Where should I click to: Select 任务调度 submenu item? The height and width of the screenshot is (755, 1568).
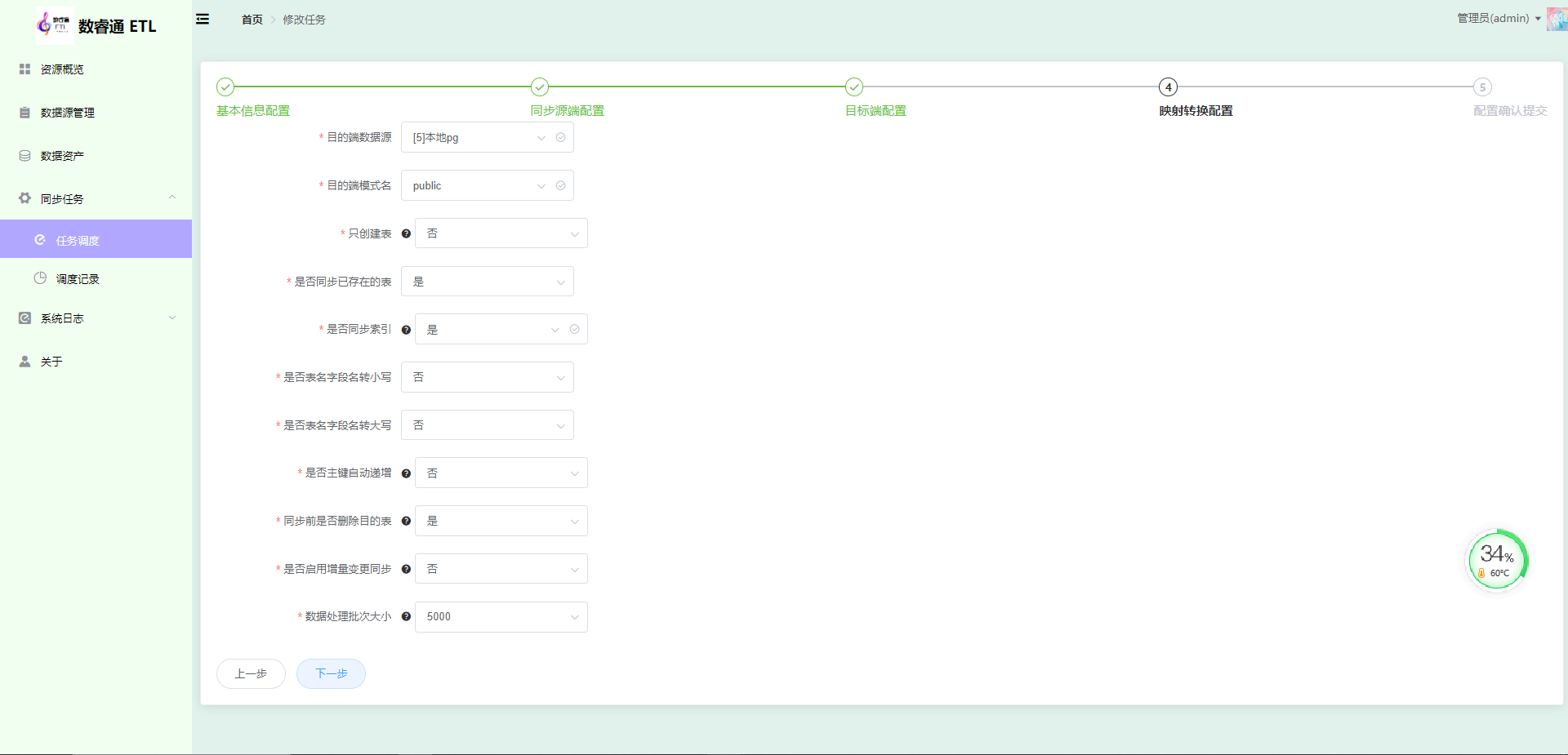pyautogui.click(x=96, y=239)
